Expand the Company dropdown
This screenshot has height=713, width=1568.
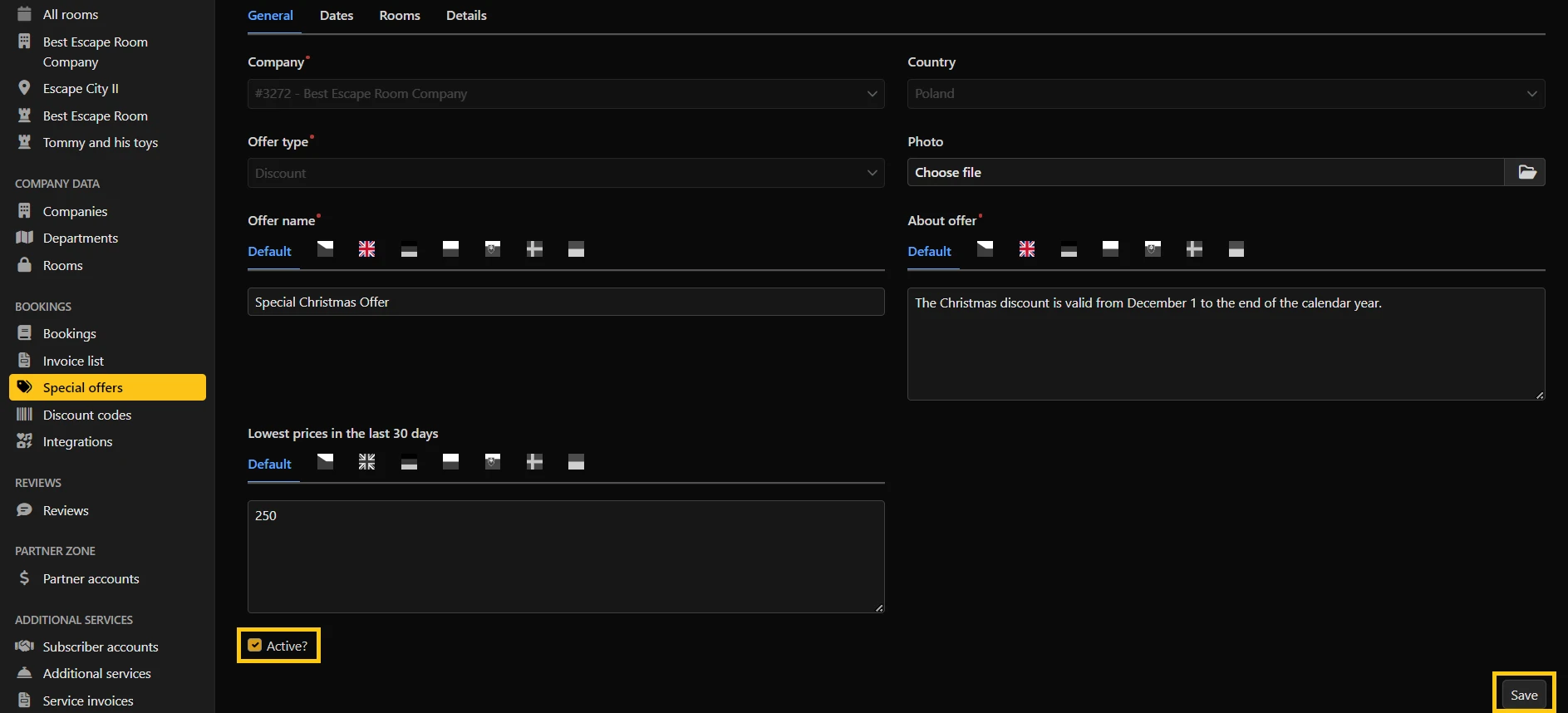click(x=565, y=94)
